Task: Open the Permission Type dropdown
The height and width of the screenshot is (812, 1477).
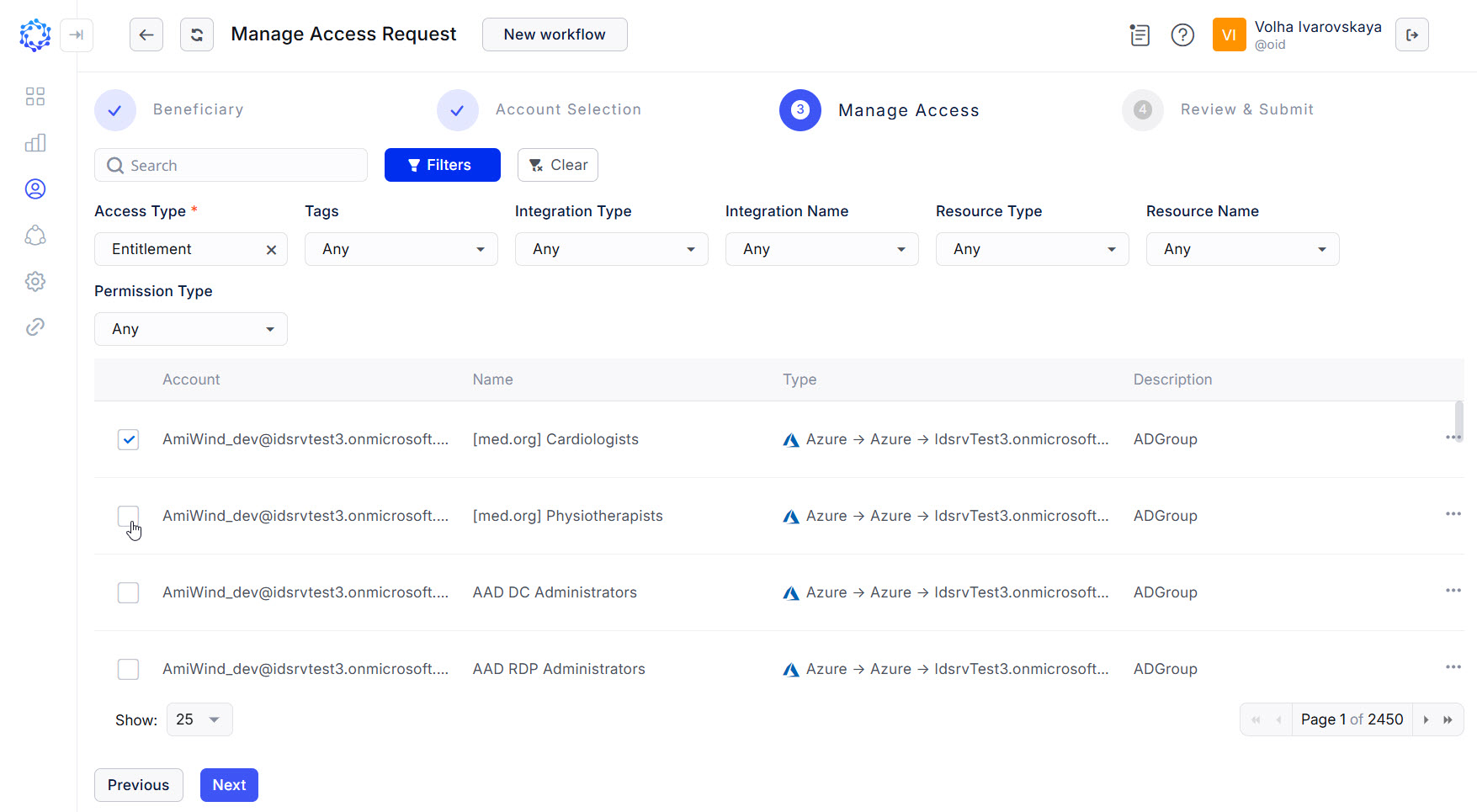Action: (x=190, y=329)
